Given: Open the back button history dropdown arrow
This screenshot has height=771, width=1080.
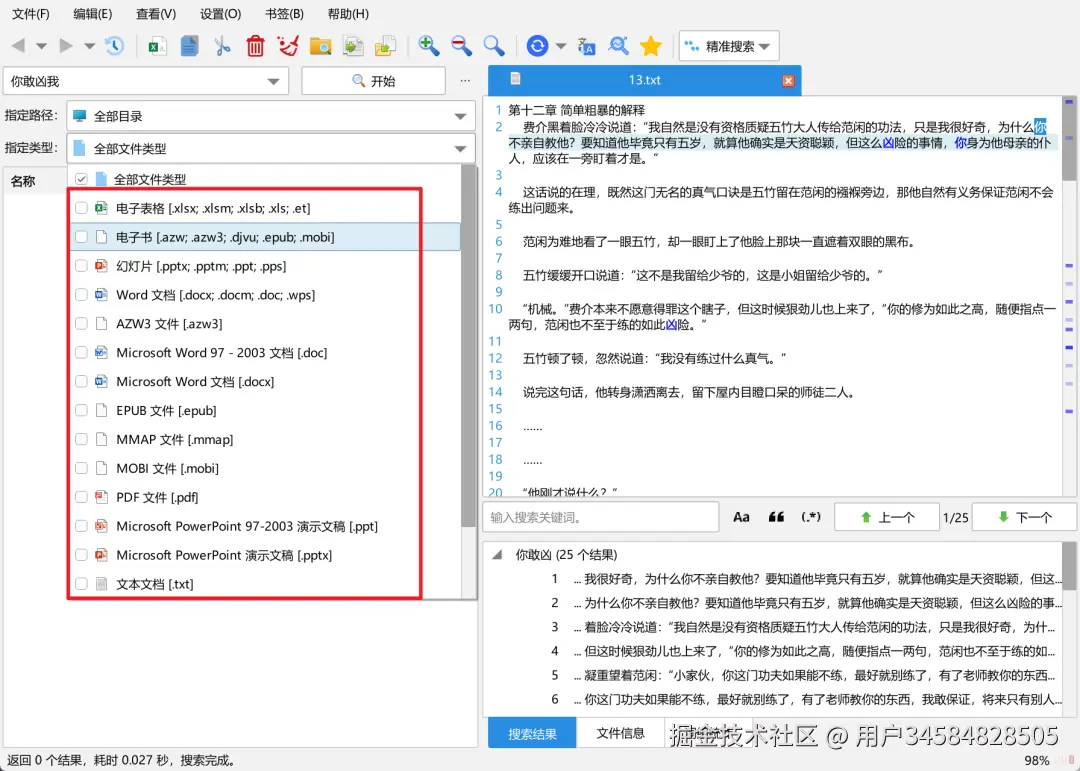Looking at the screenshot, I should [x=41, y=47].
